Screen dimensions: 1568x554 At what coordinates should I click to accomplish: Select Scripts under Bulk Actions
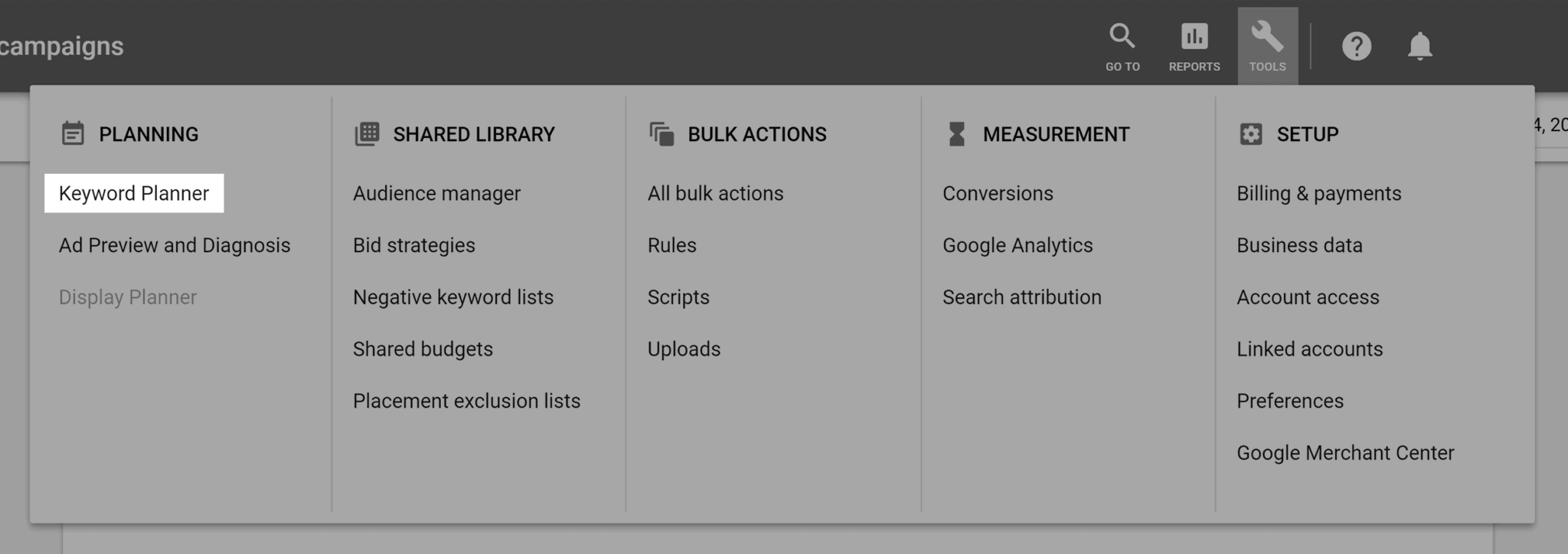(x=678, y=297)
